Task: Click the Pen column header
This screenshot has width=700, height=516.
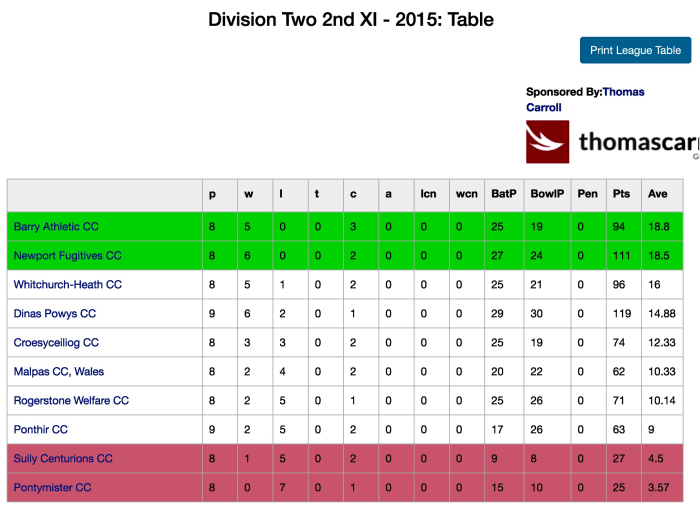Action: pos(587,194)
